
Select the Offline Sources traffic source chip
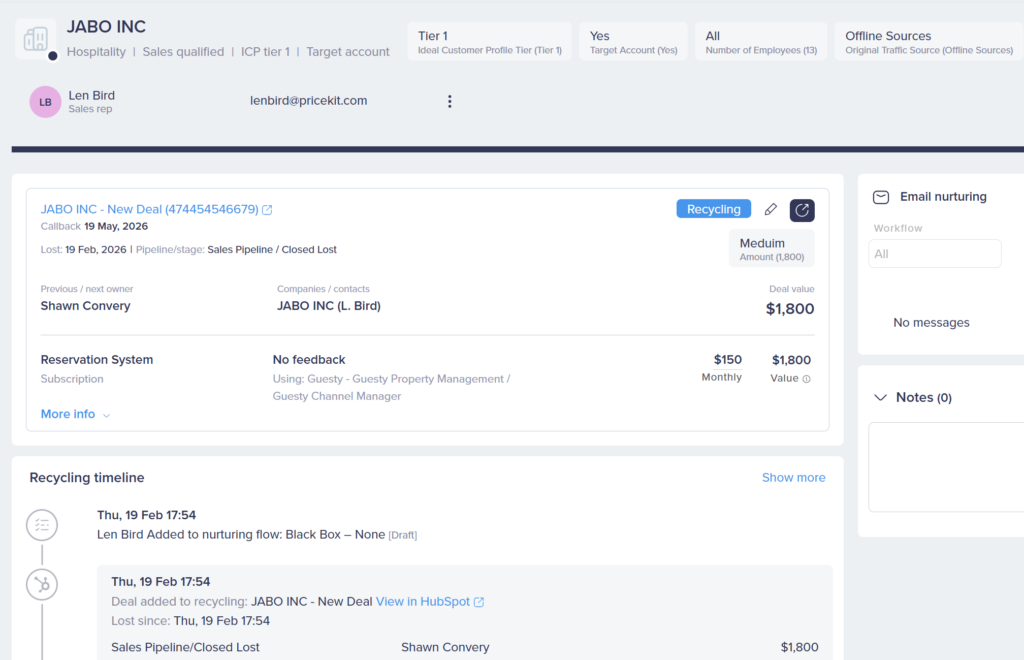coord(929,42)
